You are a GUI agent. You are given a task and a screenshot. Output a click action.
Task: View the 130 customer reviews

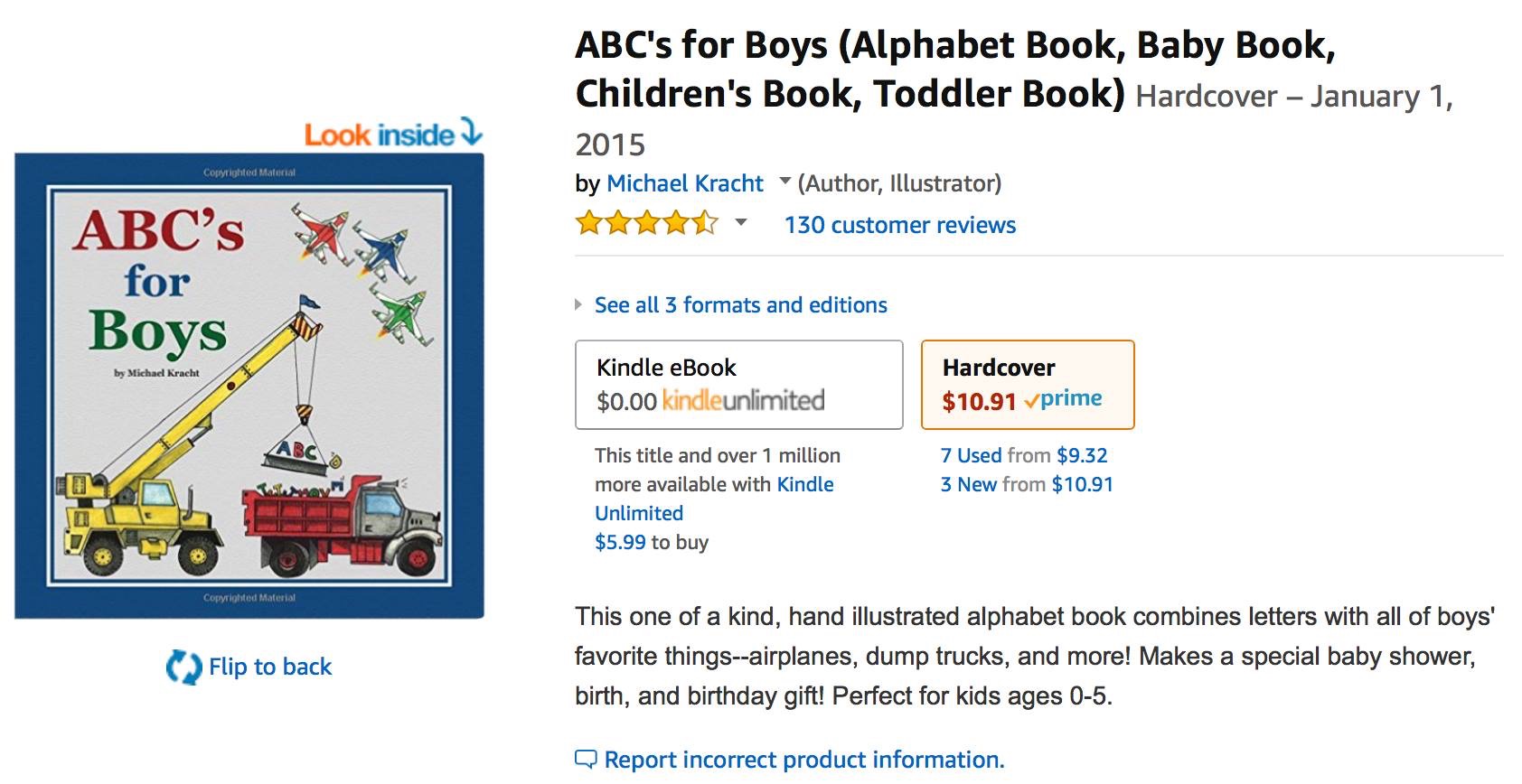click(x=899, y=225)
